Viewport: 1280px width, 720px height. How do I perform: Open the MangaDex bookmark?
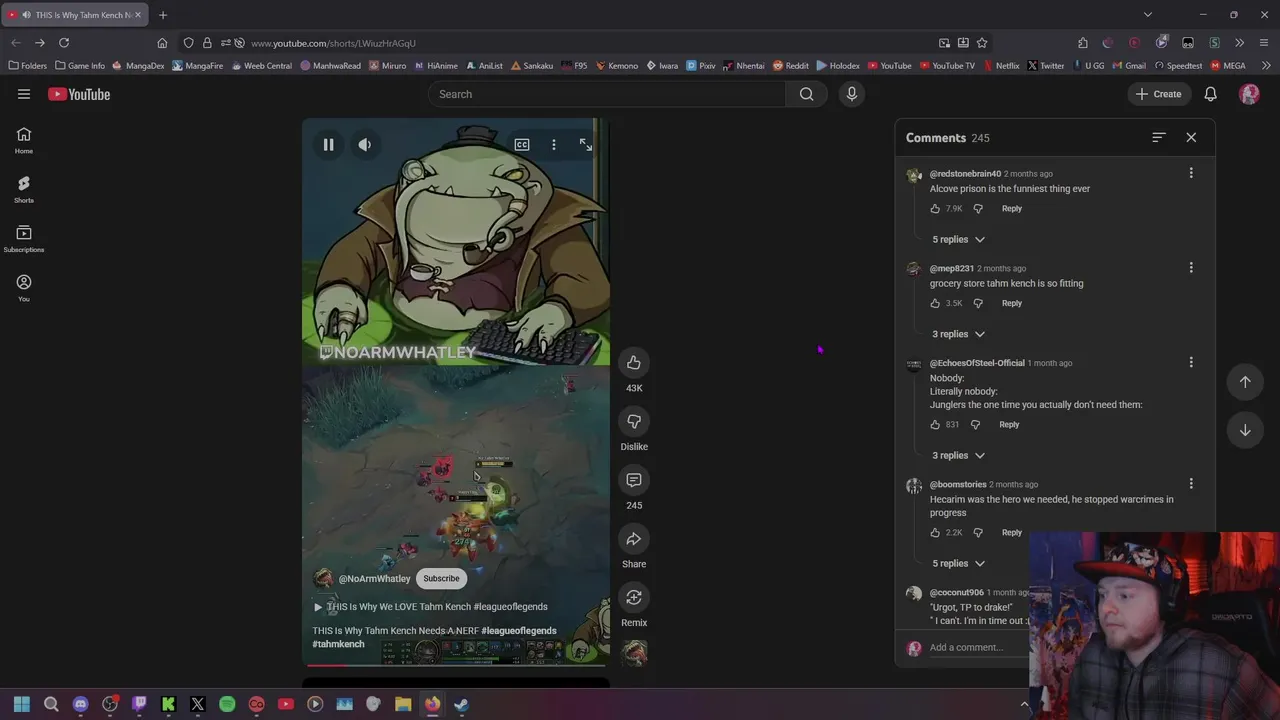138,66
